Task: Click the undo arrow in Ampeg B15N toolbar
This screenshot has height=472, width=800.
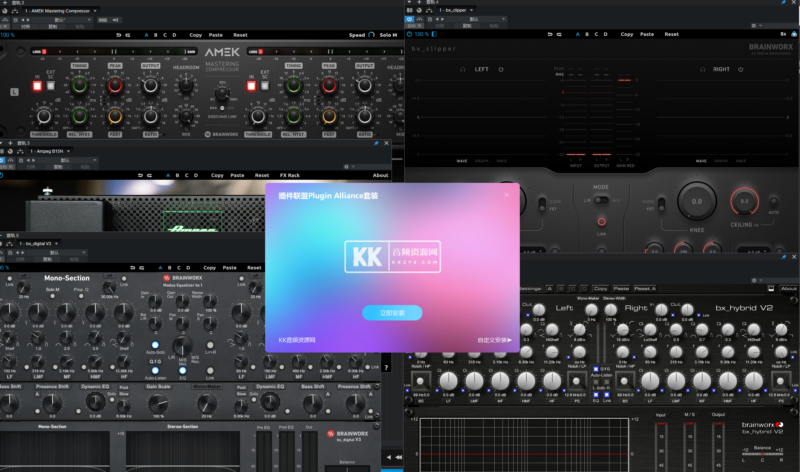Action: pos(140,175)
